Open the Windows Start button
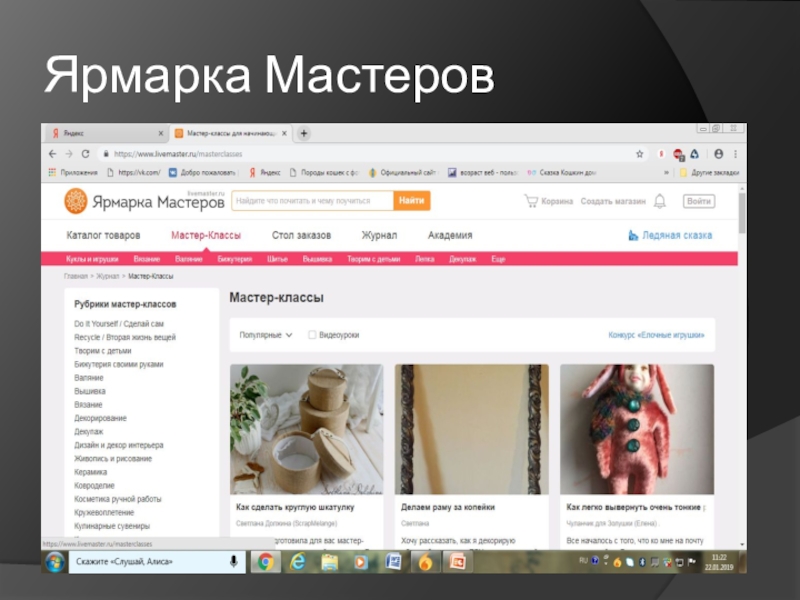 pos(55,562)
